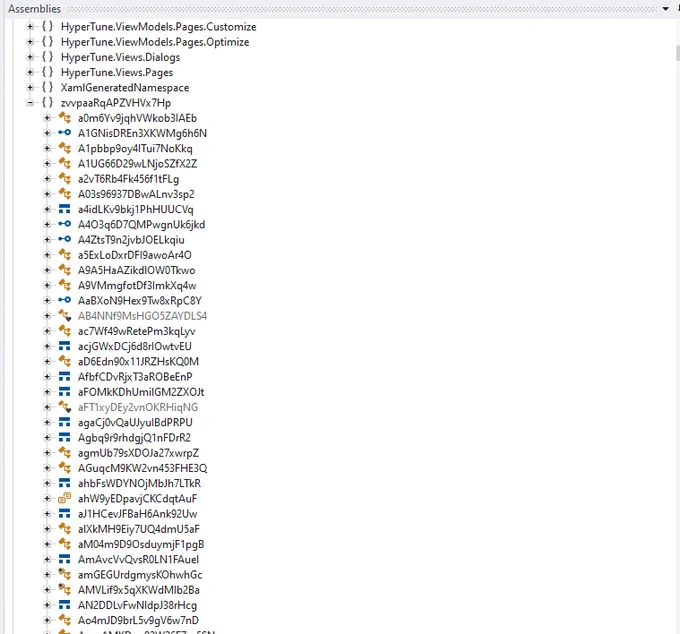Select aIXkMH9Eiy7UQ4dmU5aF tree item
The image size is (680, 634).
coord(139,529)
